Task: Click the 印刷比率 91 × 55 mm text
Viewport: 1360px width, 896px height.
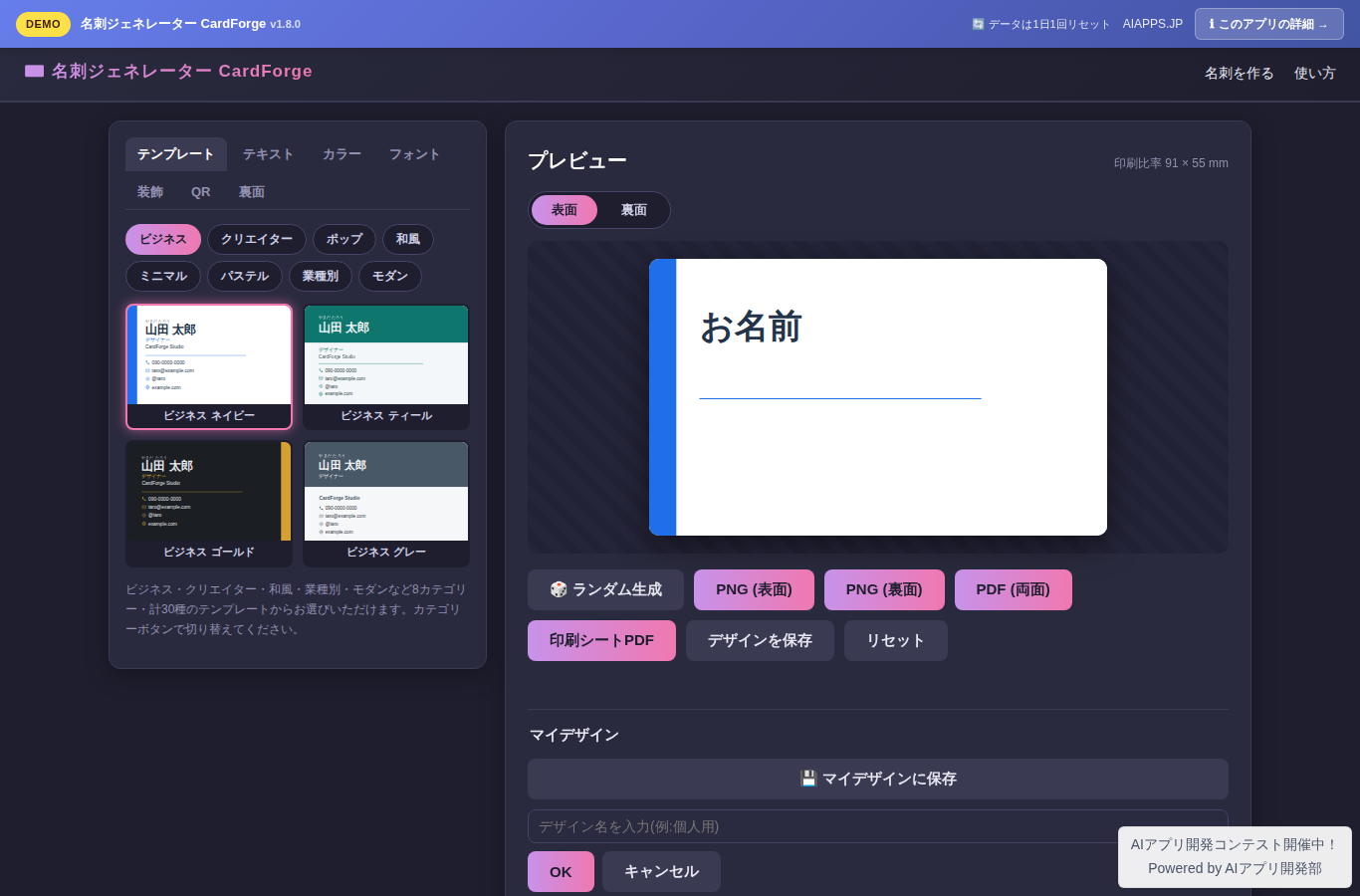Action: (1171, 163)
